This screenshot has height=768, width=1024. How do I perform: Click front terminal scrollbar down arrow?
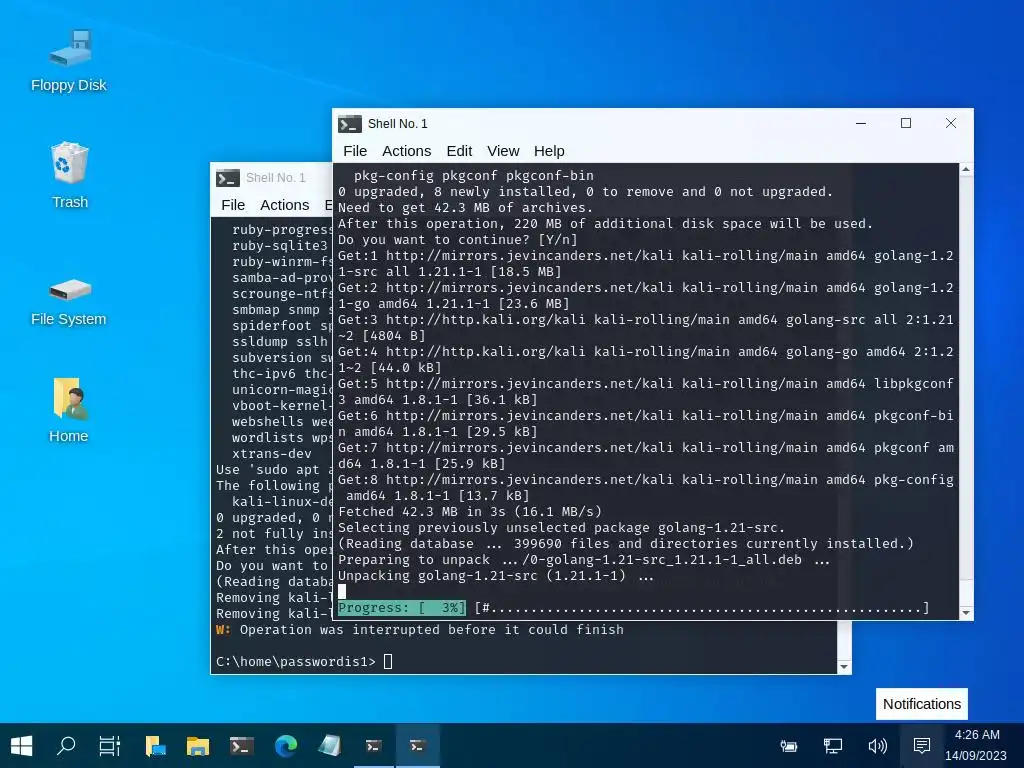tap(966, 613)
